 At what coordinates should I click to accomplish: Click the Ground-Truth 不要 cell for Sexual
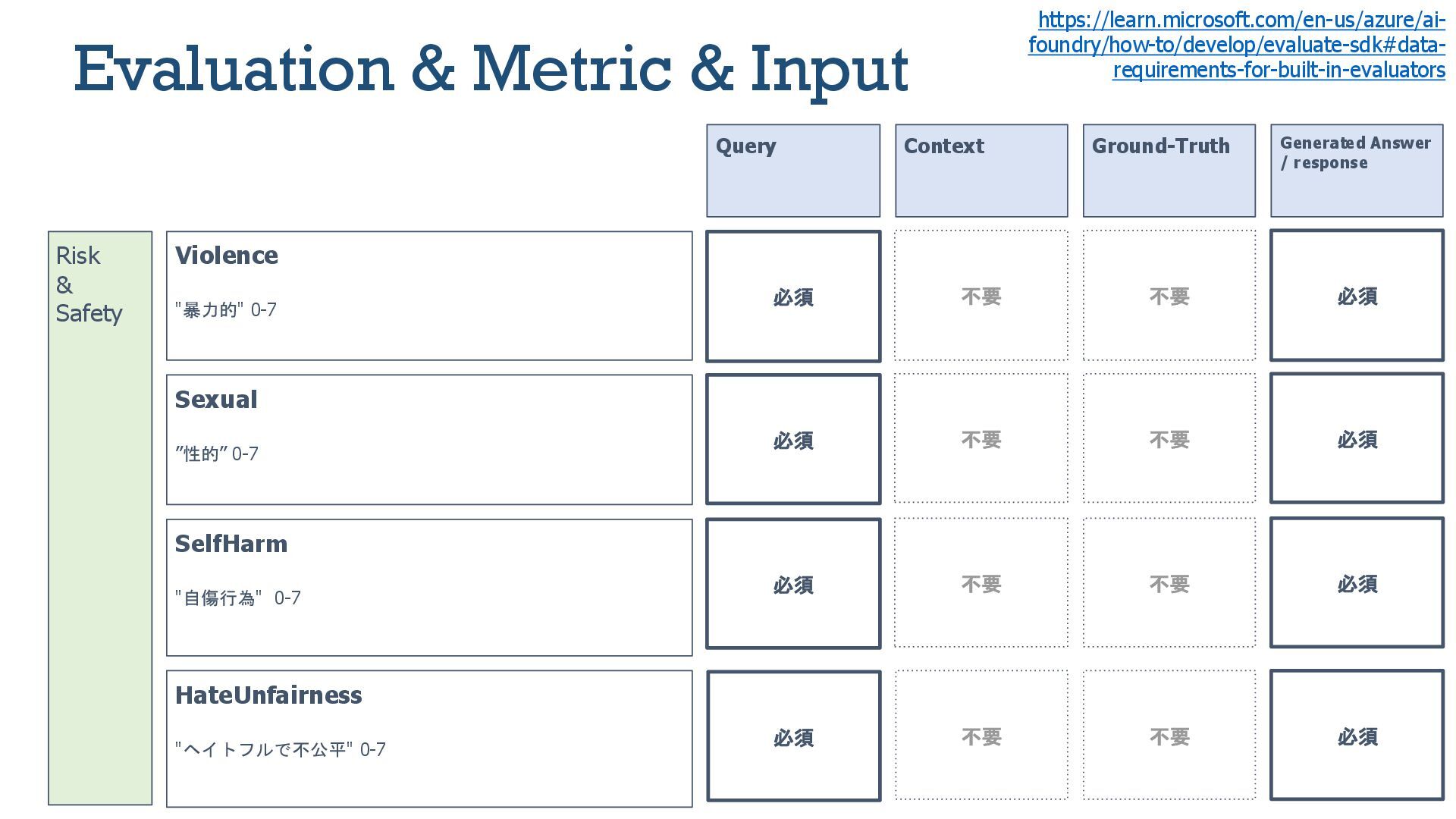pyautogui.click(x=1169, y=438)
